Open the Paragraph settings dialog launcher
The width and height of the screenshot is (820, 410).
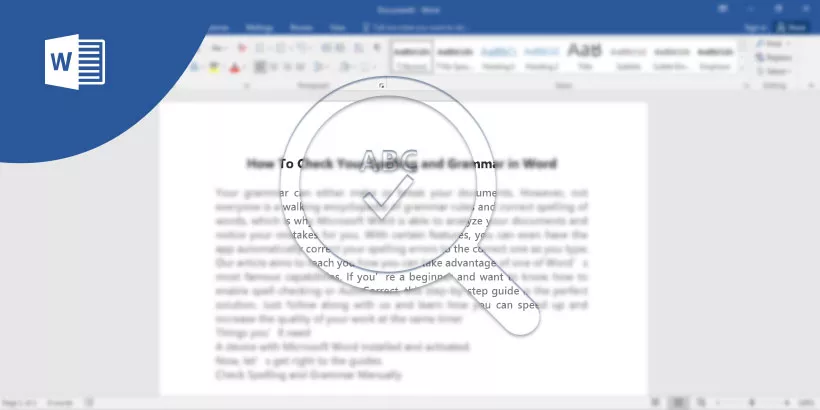click(x=382, y=86)
